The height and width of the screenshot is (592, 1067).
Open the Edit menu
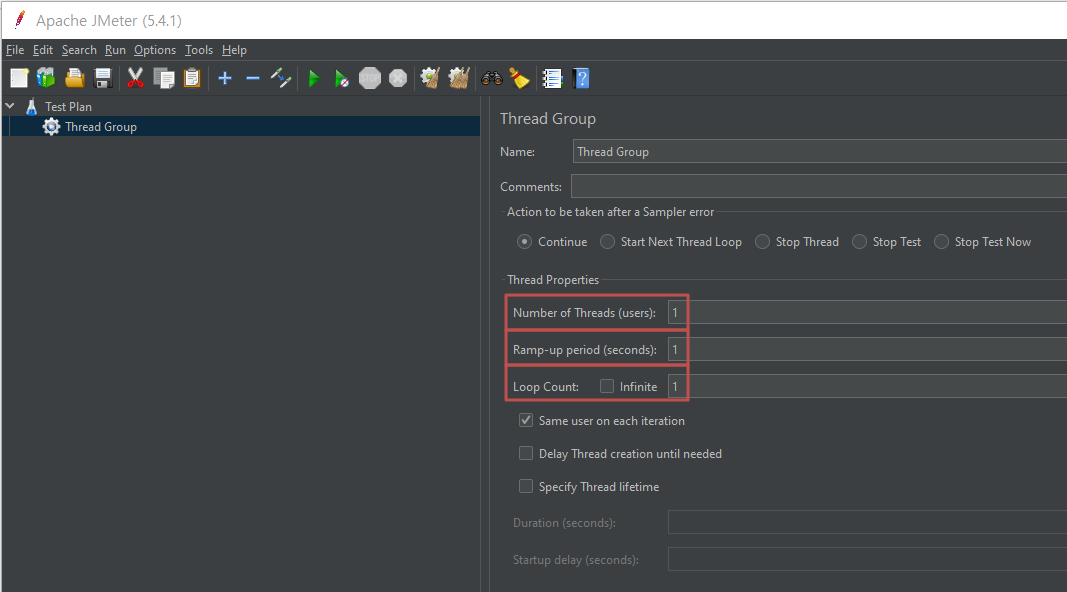tap(42, 50)
